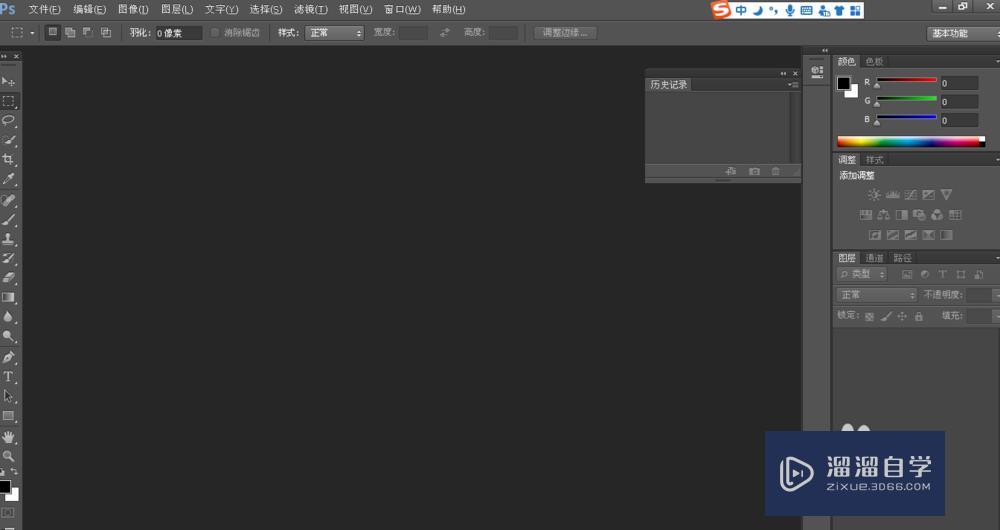Open the 文件(F) menu

[x=44, y=10]
